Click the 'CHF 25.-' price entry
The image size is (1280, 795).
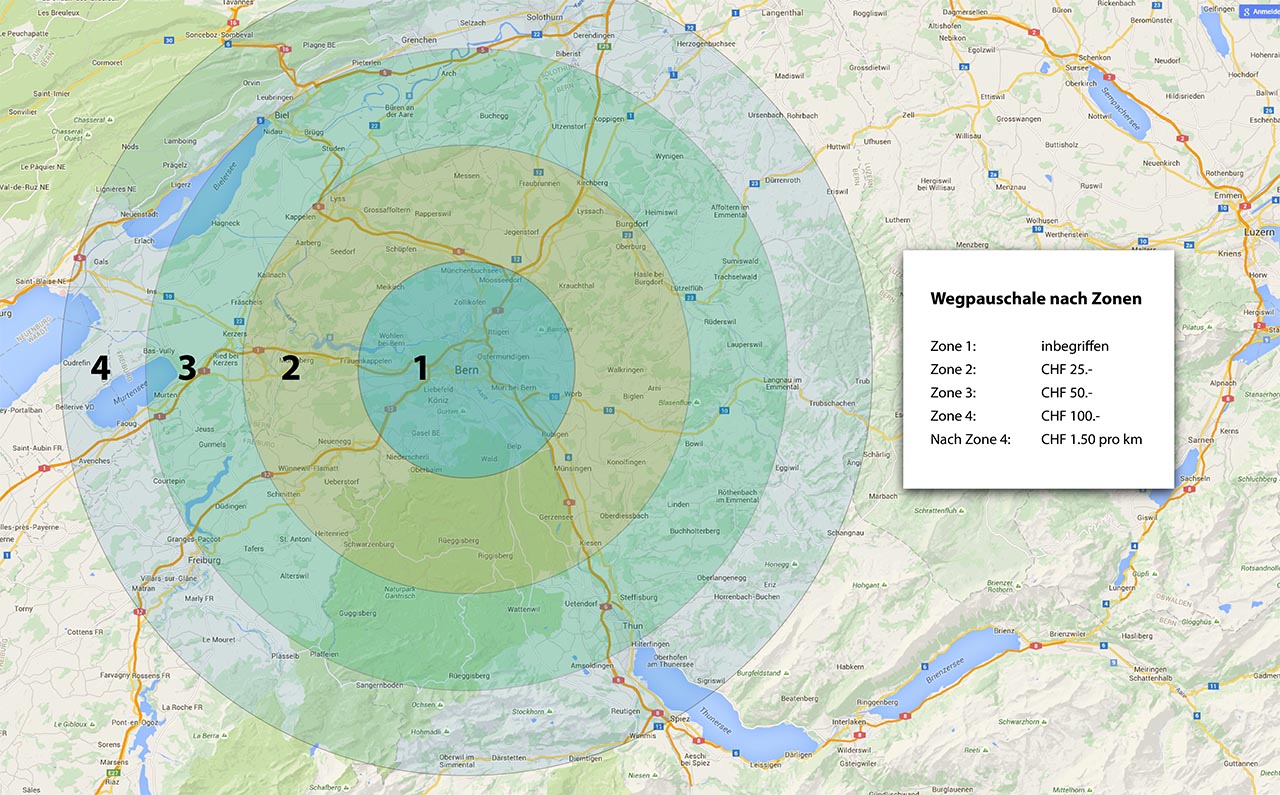pos(1067,369)
